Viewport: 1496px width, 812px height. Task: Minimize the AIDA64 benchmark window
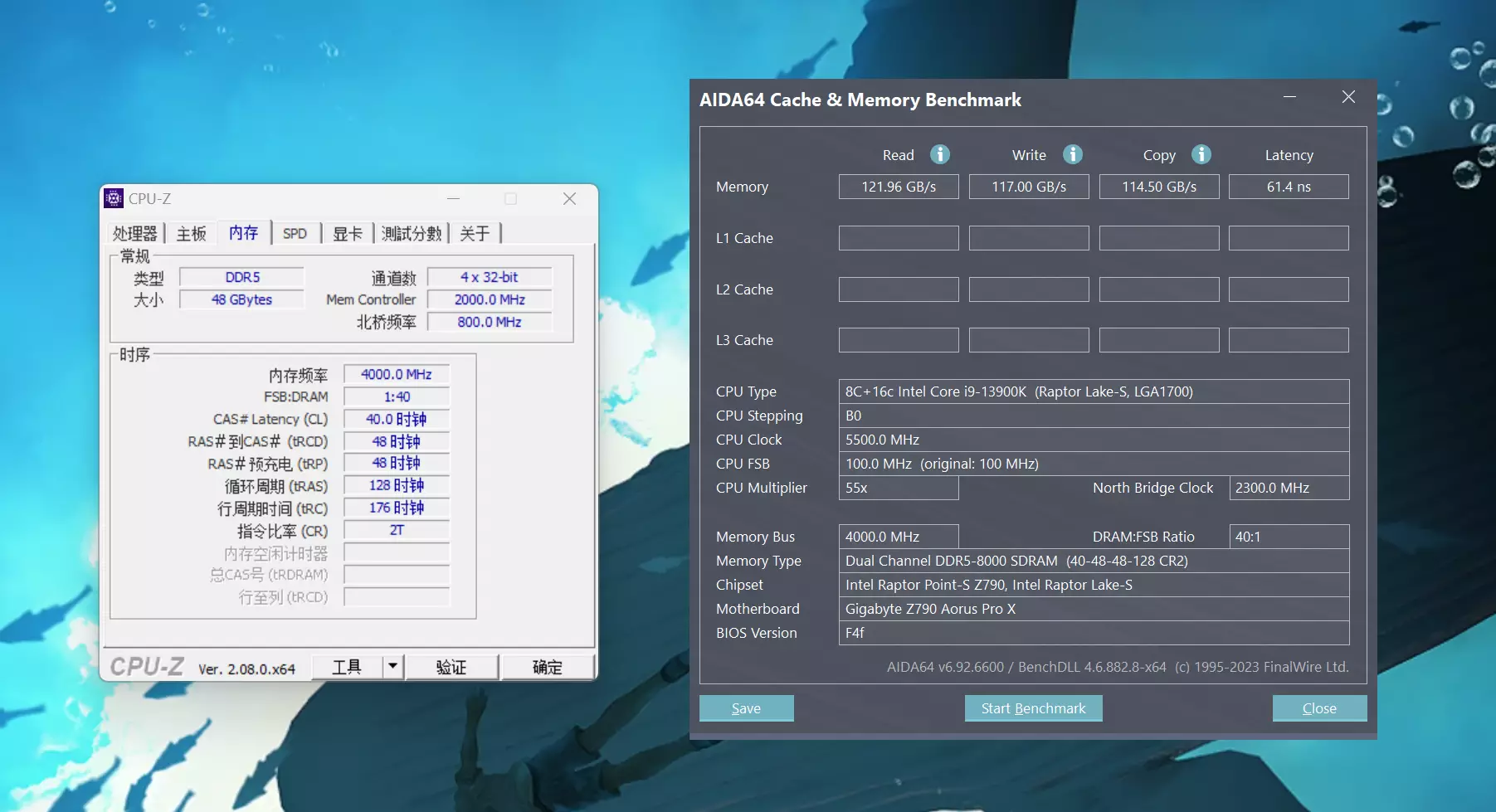click(1289, 97)
